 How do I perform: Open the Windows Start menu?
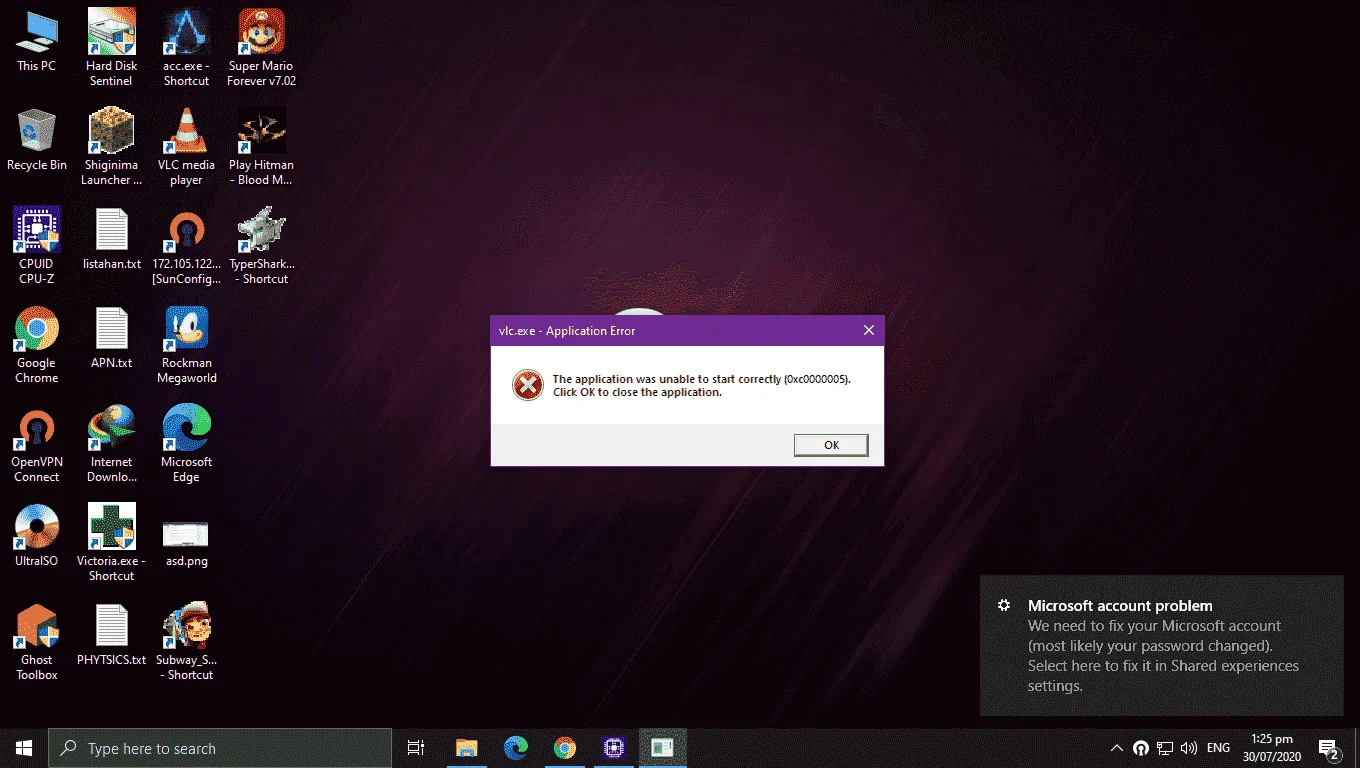(24, 748)
